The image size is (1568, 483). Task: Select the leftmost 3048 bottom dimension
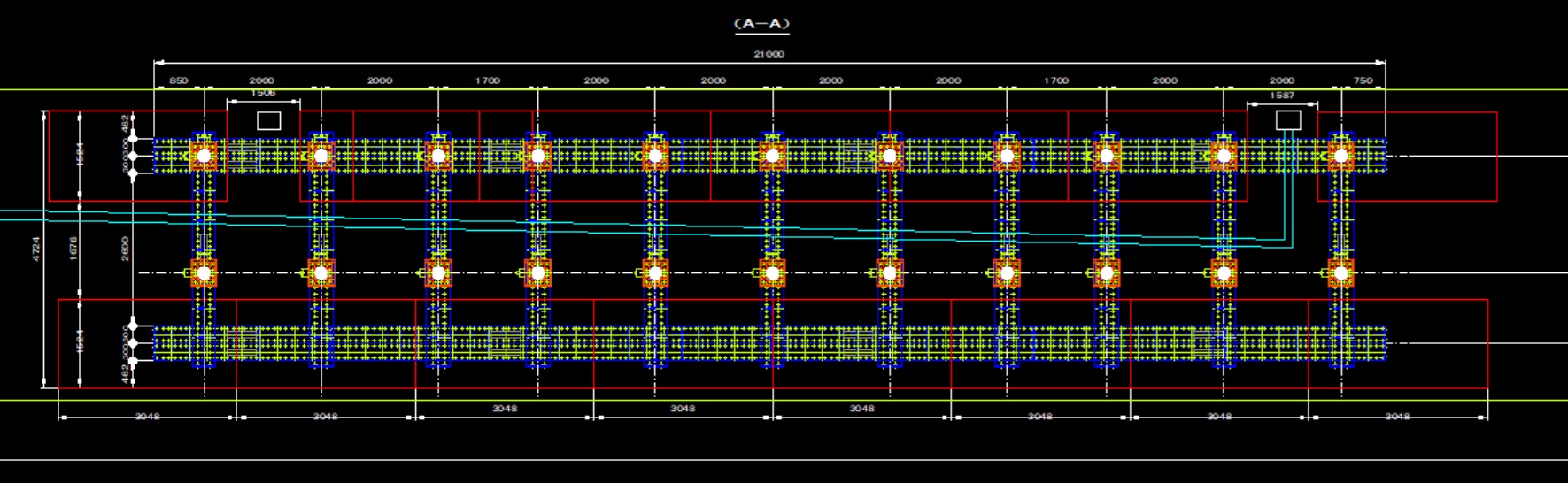coord(147,416)
